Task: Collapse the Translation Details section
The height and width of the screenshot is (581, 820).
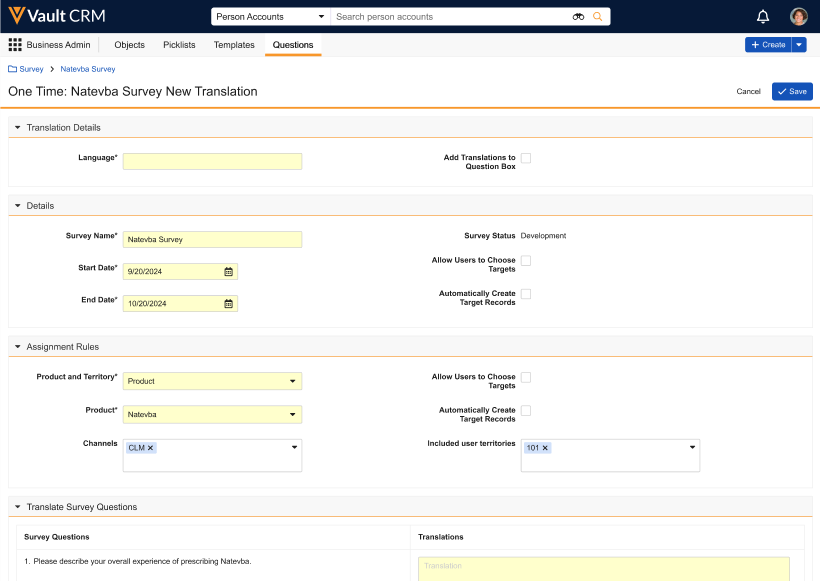Action: coord(18,128)
